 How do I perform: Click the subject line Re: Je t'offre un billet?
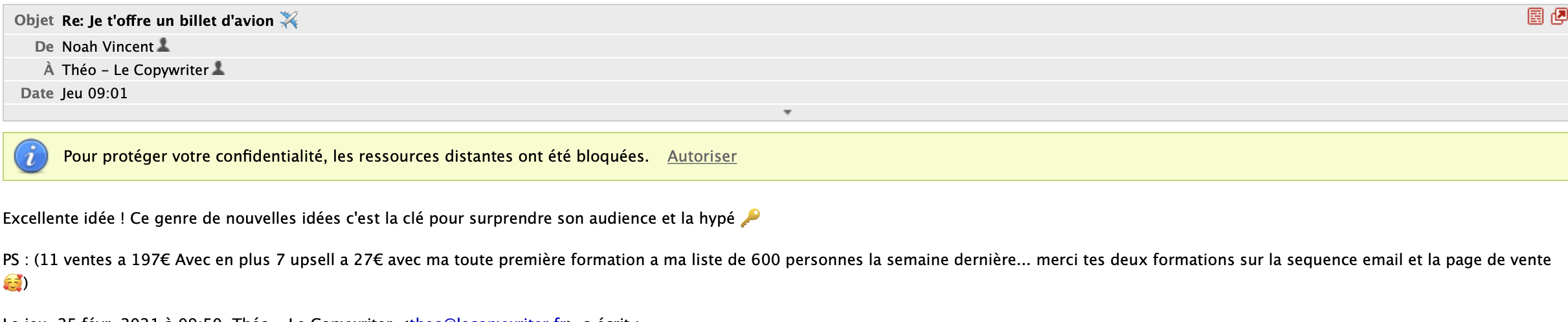tap(168, 21)
